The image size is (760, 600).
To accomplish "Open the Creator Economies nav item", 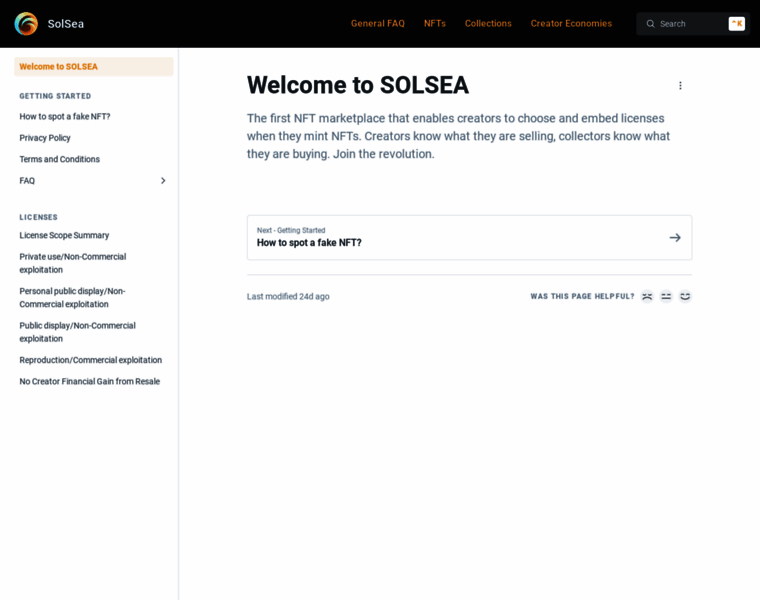I will (571, 23).
